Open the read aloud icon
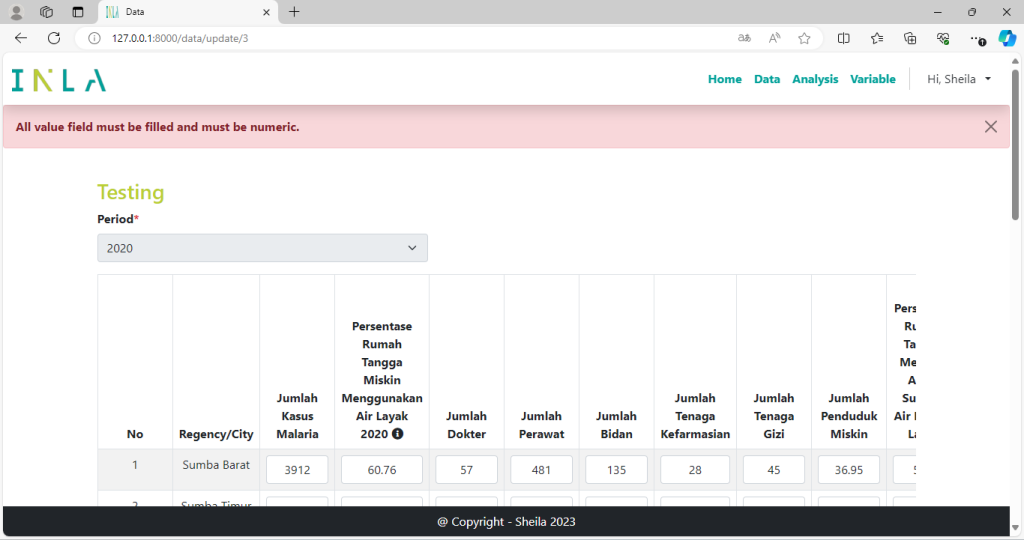1024x540 pixels. coord(775,38)
